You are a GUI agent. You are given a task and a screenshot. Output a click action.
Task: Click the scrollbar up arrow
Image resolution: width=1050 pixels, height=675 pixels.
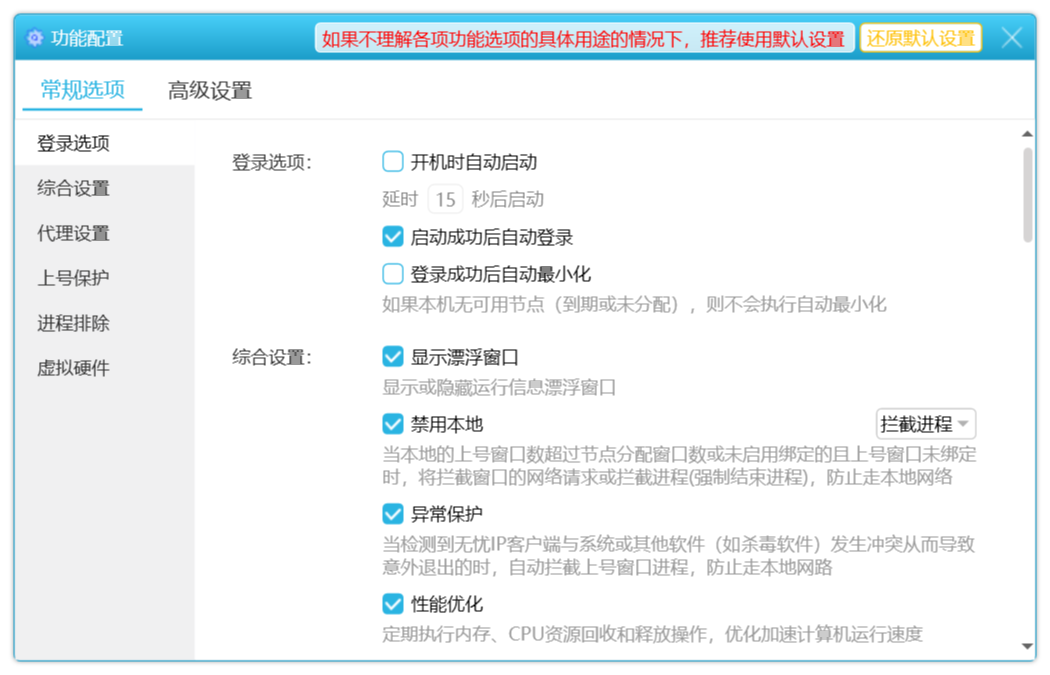[1027, 134]
